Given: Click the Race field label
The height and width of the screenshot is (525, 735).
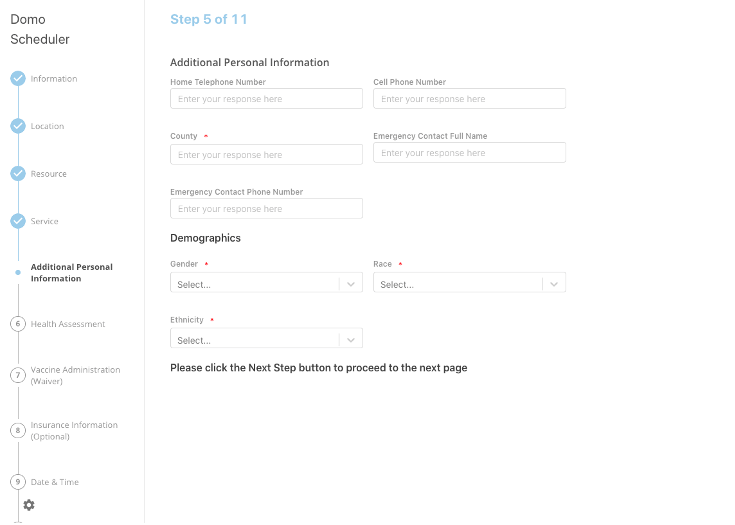Looking at the screenshot, I should pyautogui.click(x=382, y=264).
